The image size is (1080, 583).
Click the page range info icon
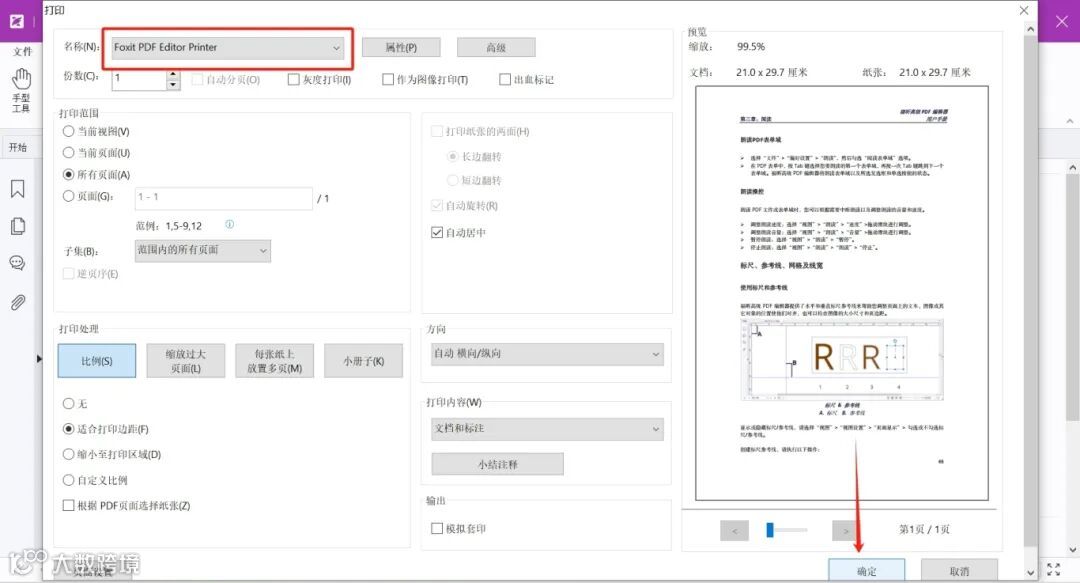pos(229,225)
